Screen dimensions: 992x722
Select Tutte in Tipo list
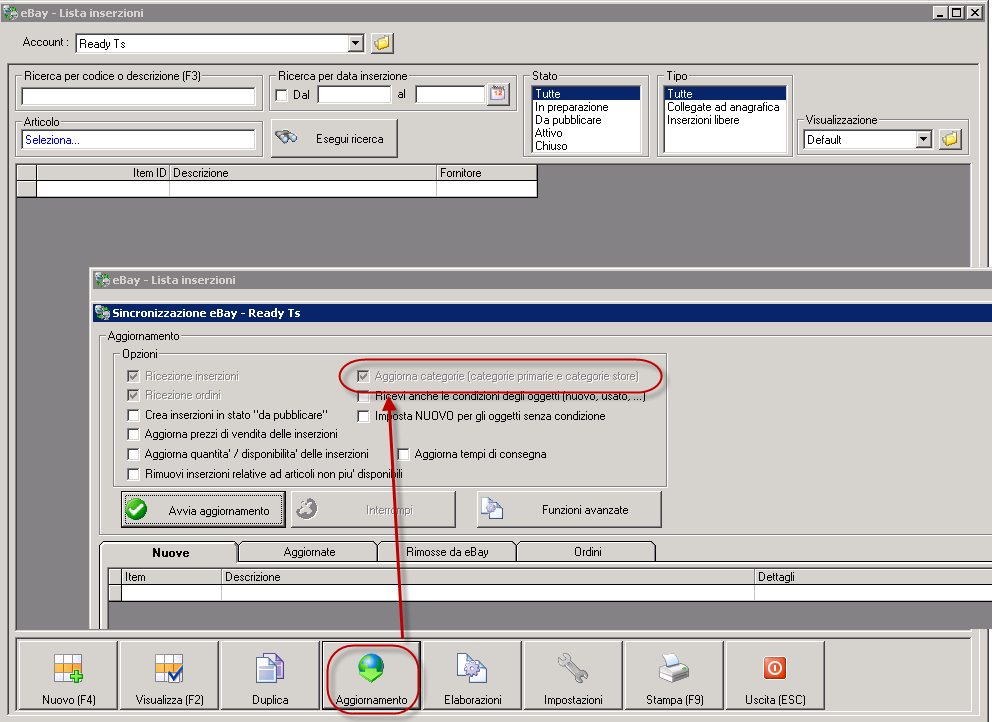point(725,94)
